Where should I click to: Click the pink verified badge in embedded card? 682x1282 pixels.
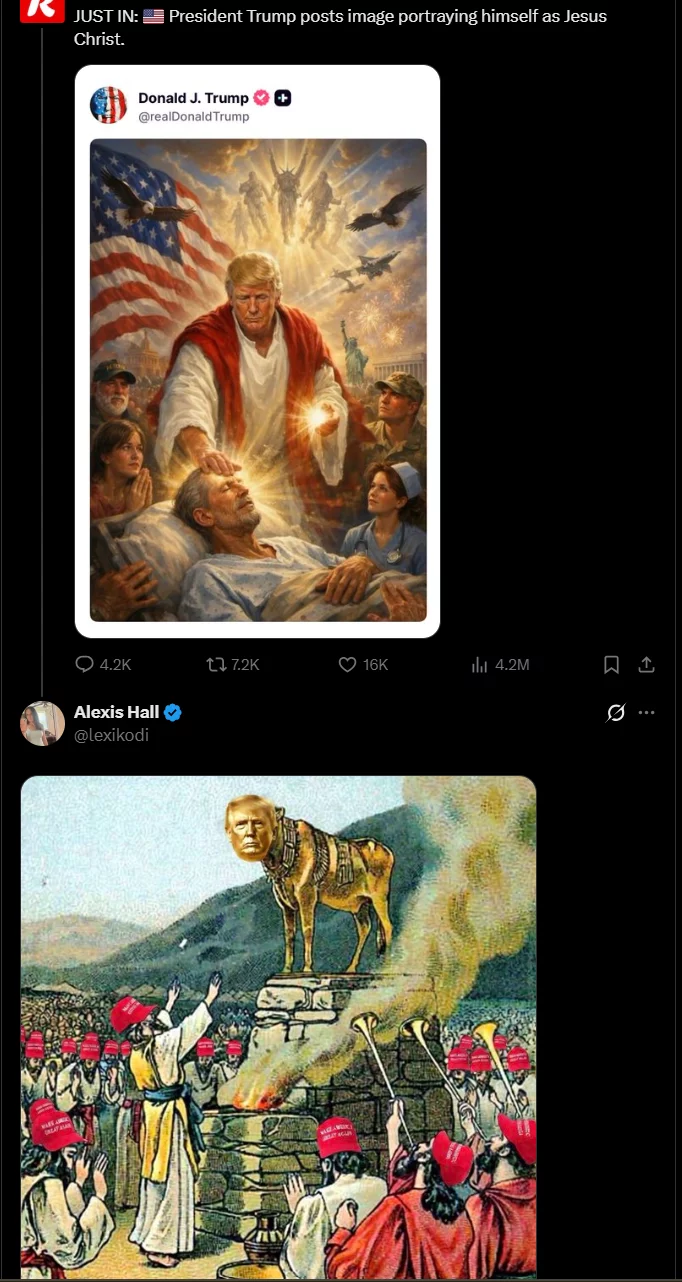tap(261, 98)
